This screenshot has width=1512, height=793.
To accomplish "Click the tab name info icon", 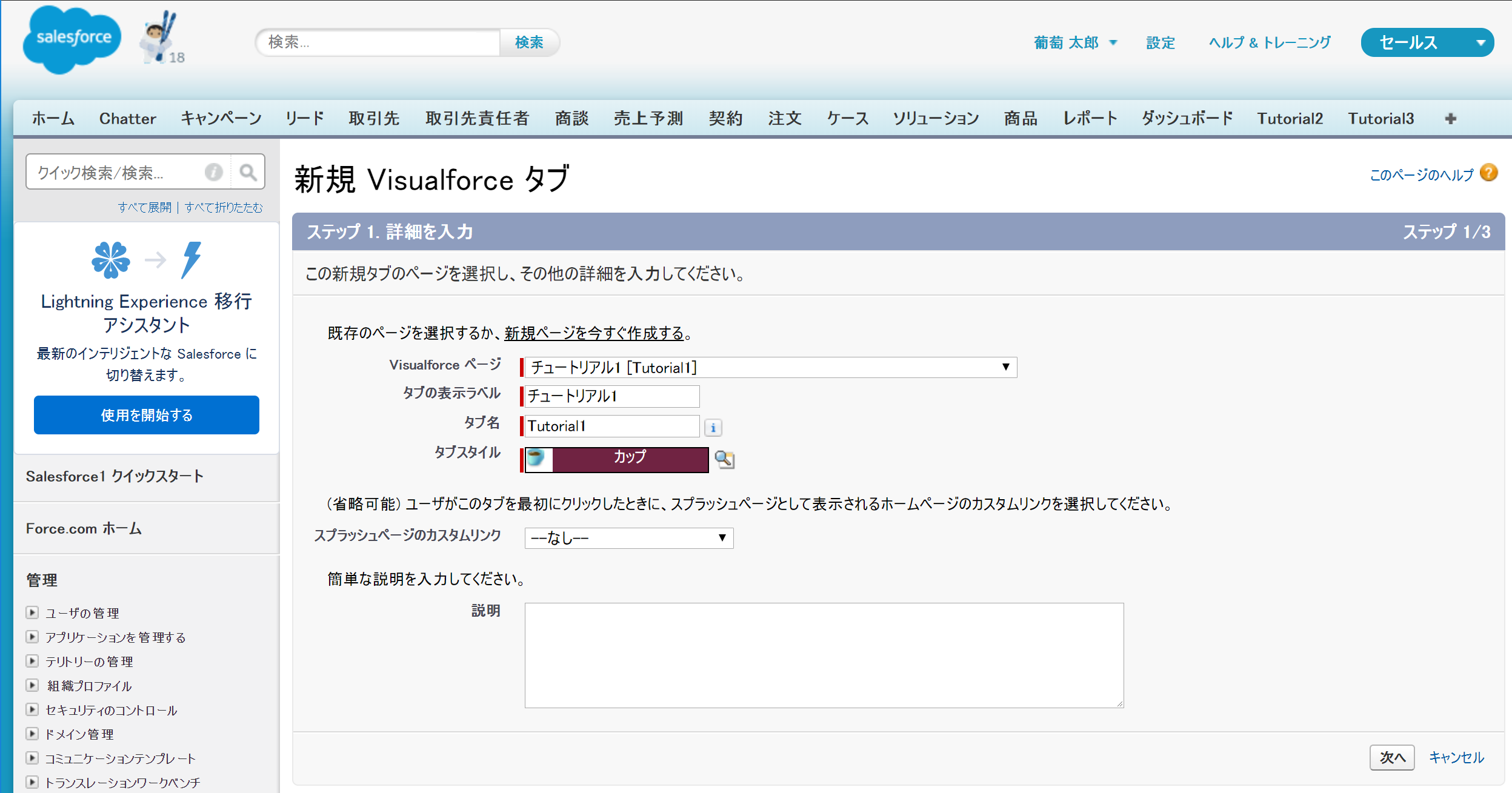I will pyautogui.click(x=713, y=428).
